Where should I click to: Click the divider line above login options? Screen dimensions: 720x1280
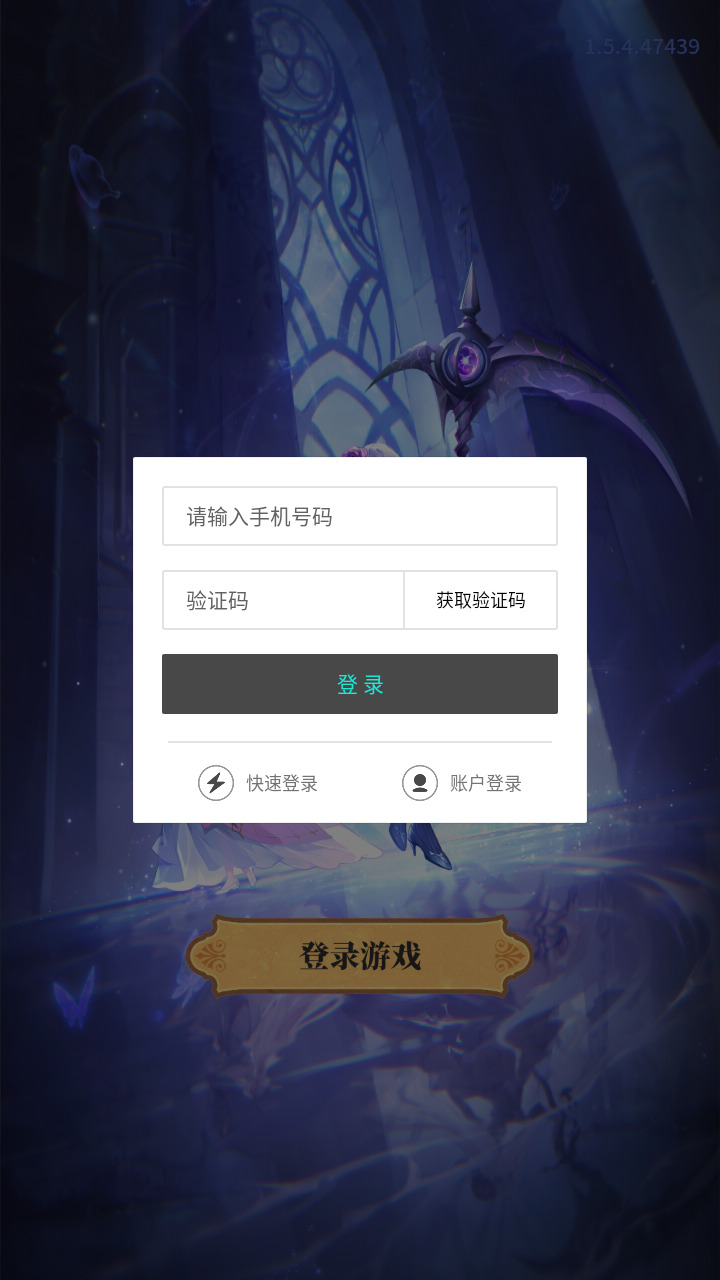click(360, 742)
